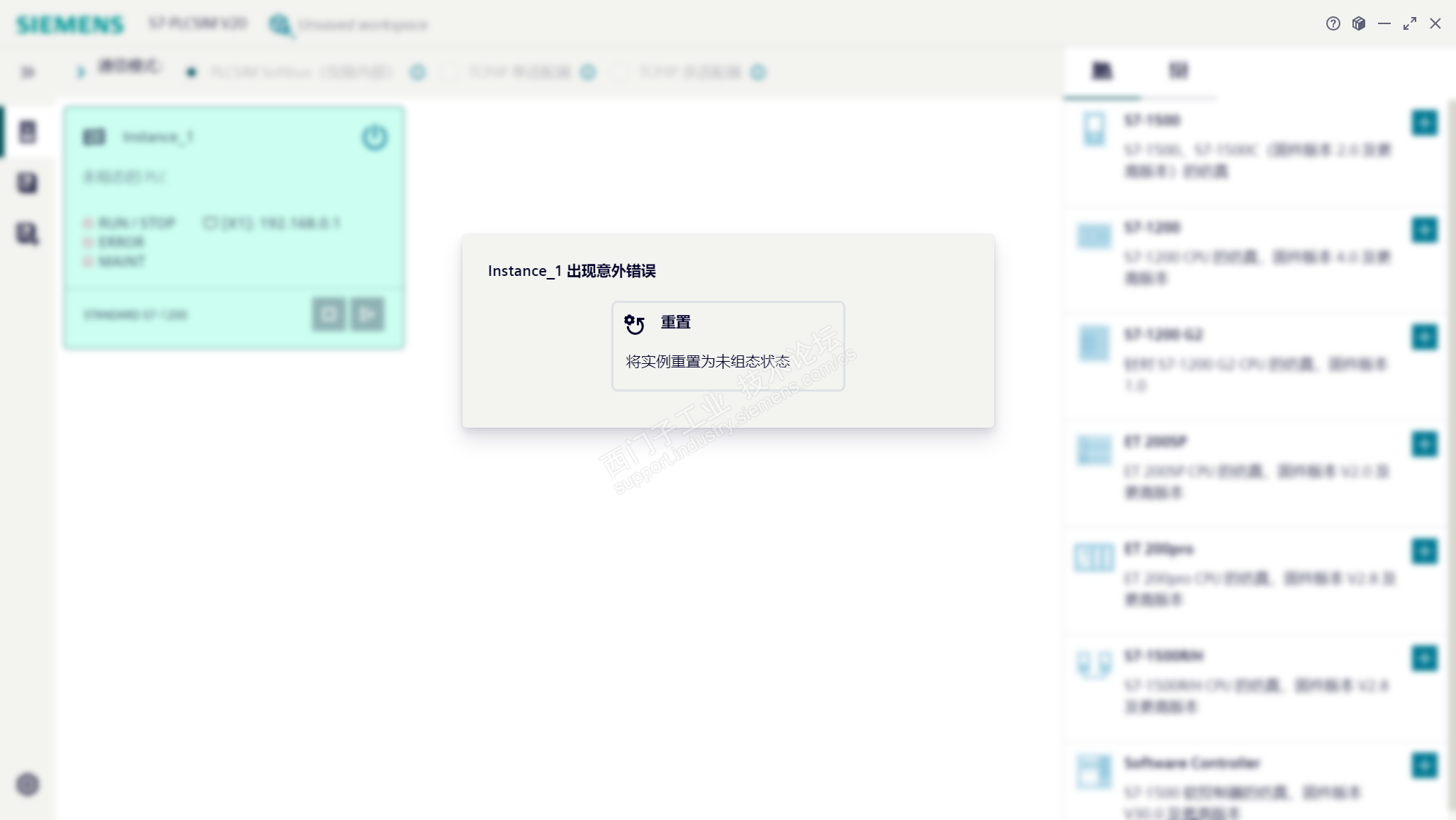Add an S7-1200 instance with plus icon
The width and height of the screenshot is (1456, 820).
(1424, 230)
